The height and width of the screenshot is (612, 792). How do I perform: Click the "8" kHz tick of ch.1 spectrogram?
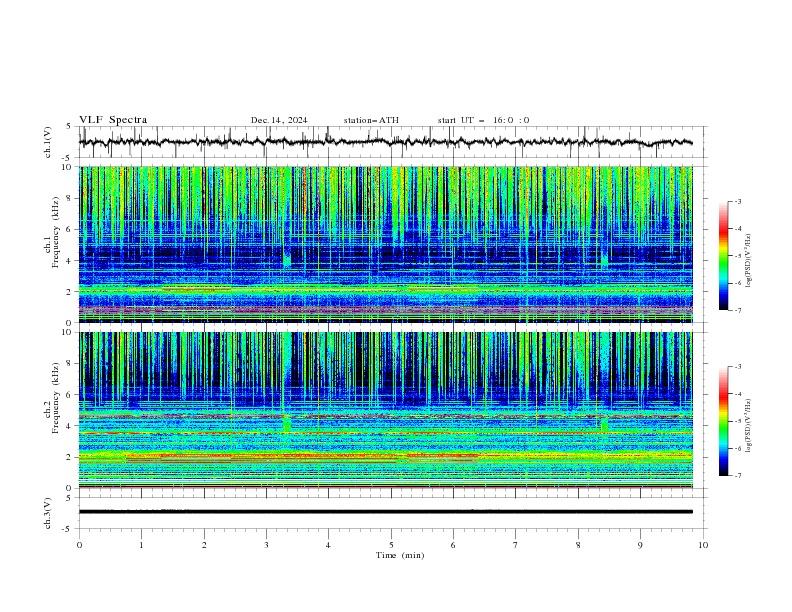tap(70, 198)
